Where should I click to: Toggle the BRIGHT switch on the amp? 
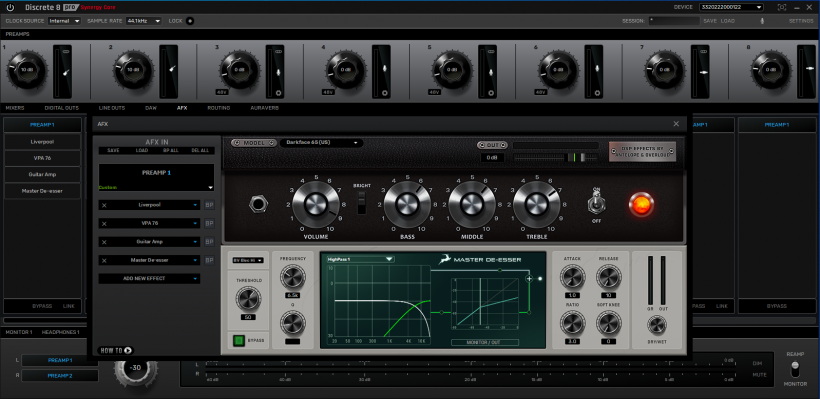point(361,203)
